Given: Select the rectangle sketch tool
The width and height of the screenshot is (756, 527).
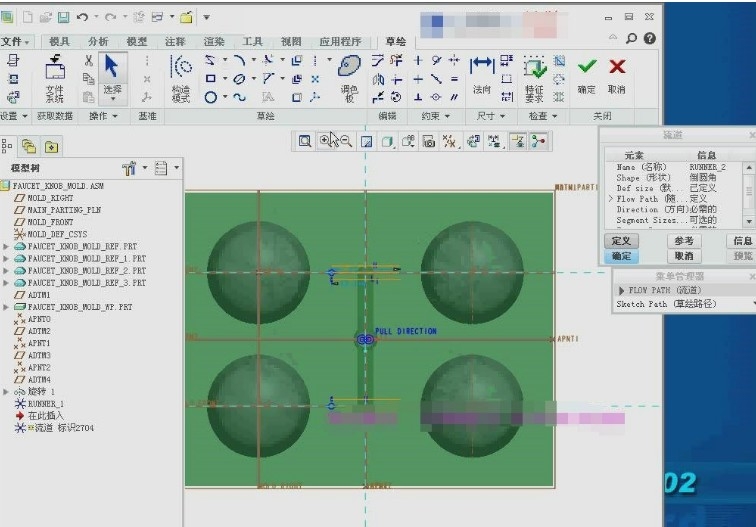Looking at the screenshot, I should pyautogui.click(x=210, y=79).
